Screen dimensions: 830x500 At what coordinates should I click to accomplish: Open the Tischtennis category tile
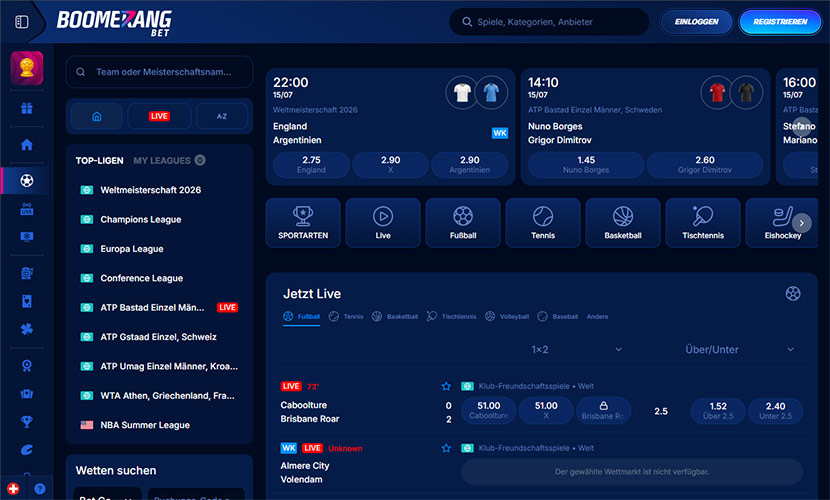pos(702,223)
